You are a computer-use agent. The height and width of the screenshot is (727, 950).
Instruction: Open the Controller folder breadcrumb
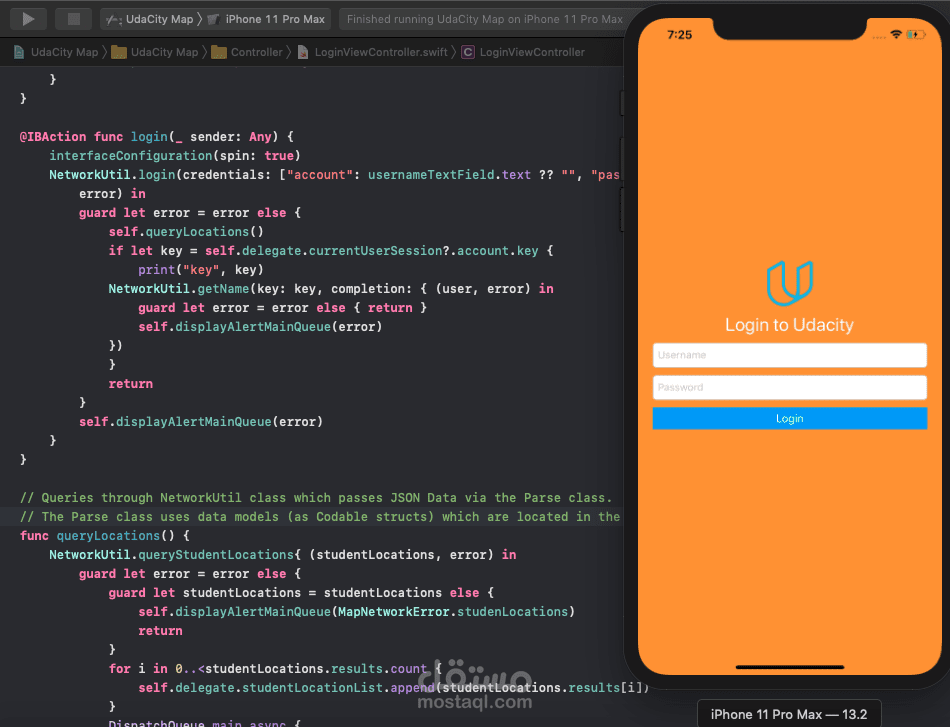pos(247,52)
